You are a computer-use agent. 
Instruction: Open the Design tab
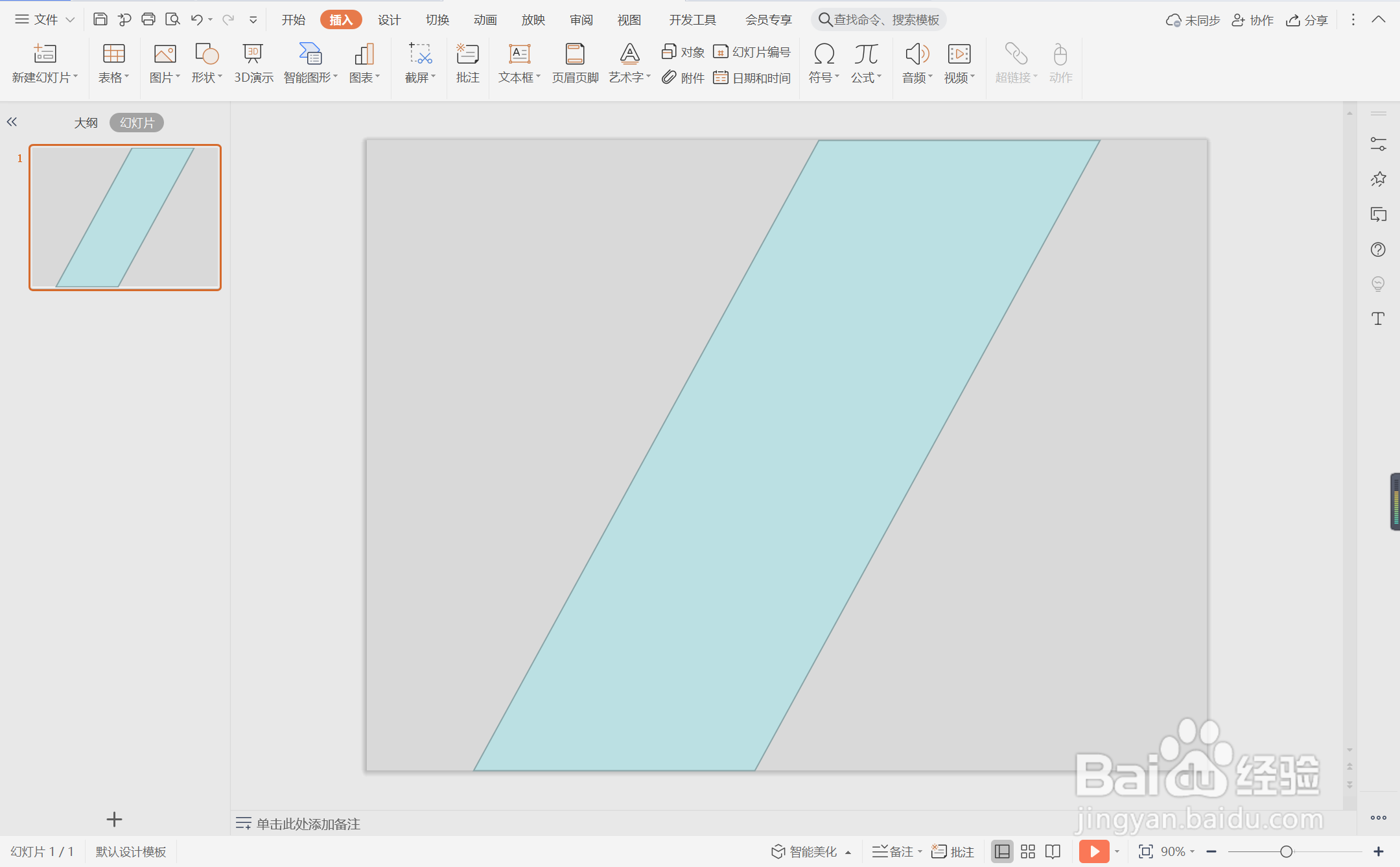390,20
